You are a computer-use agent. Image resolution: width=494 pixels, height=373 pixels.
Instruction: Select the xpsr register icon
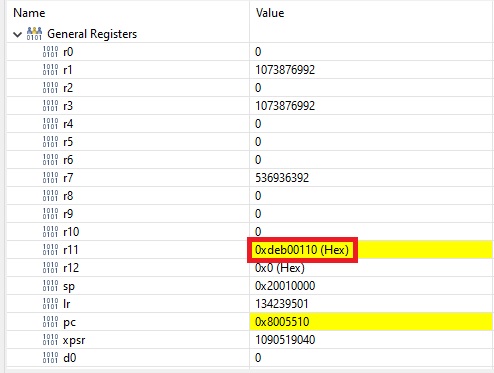(x=50, y=340)
